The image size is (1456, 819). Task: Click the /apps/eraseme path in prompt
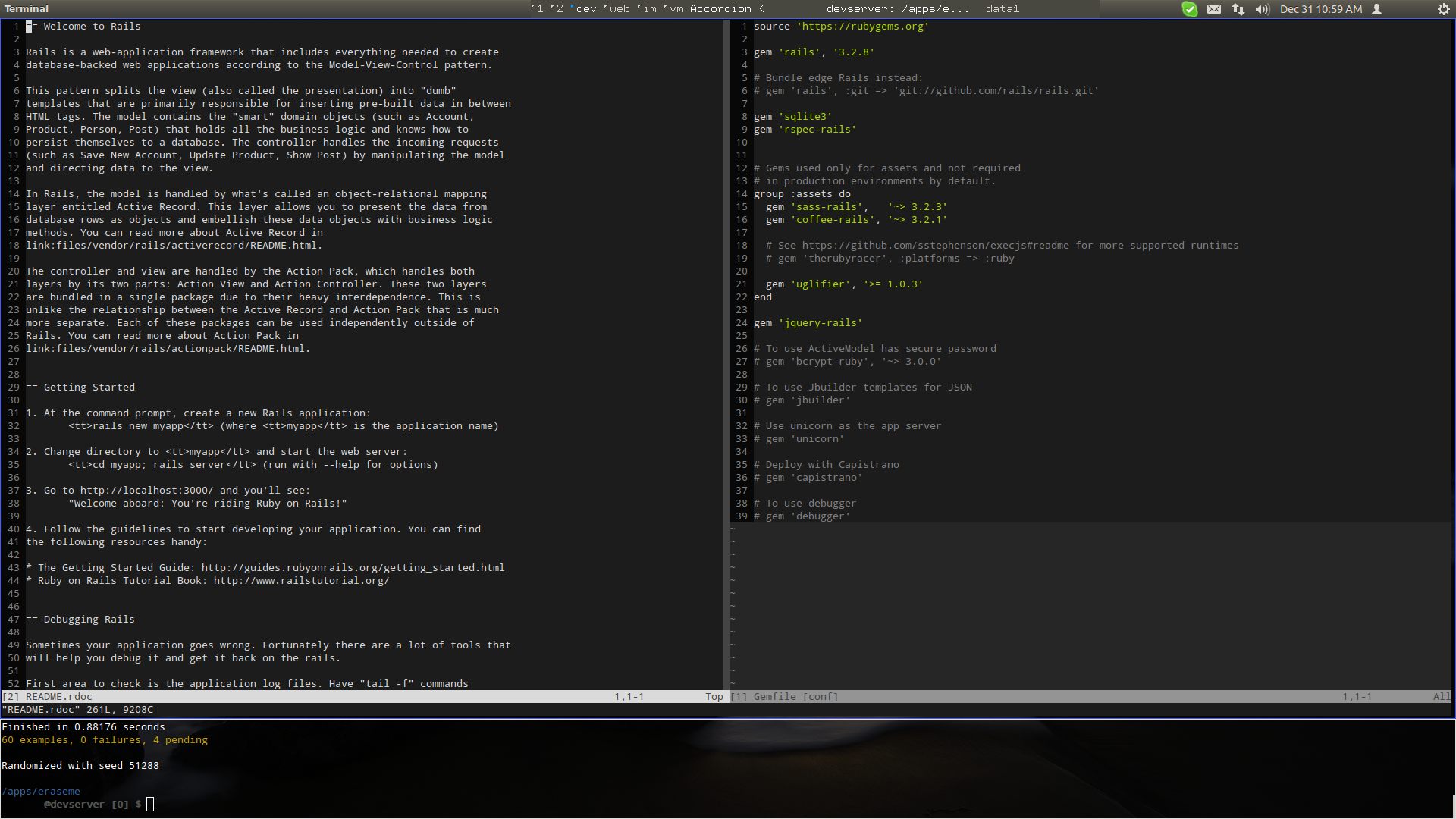click(41, 792)
